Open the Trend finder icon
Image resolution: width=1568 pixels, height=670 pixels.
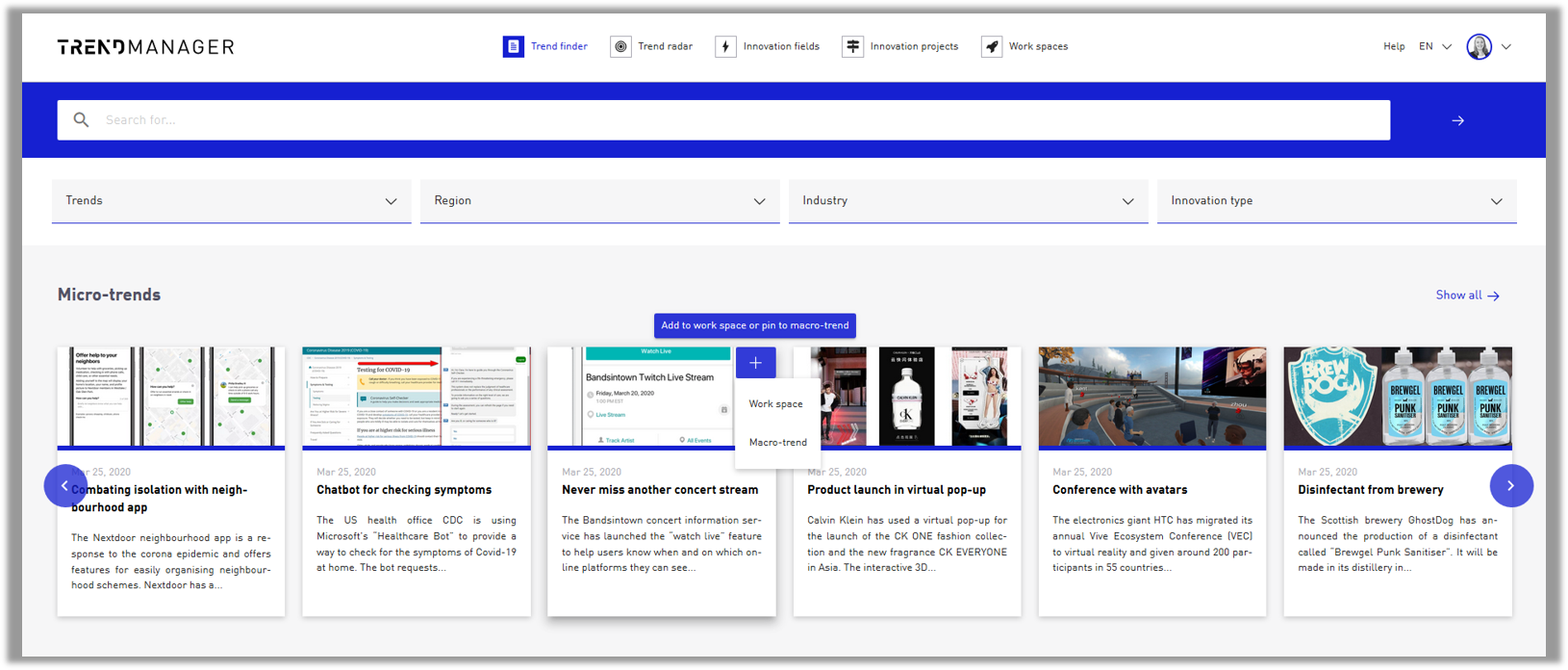[514, 46]
